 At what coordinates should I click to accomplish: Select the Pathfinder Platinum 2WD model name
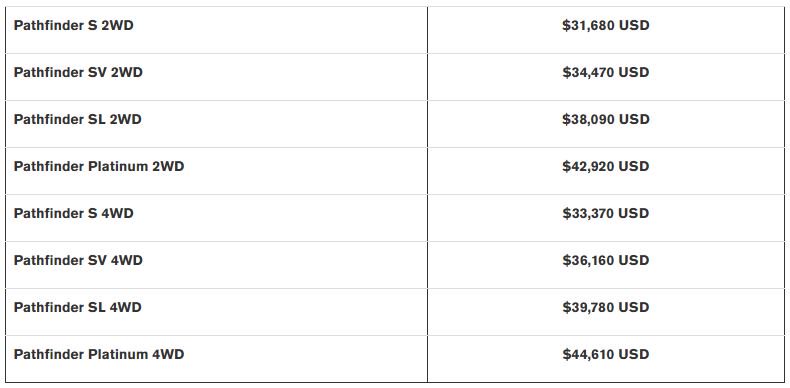[x=99, y=166]
